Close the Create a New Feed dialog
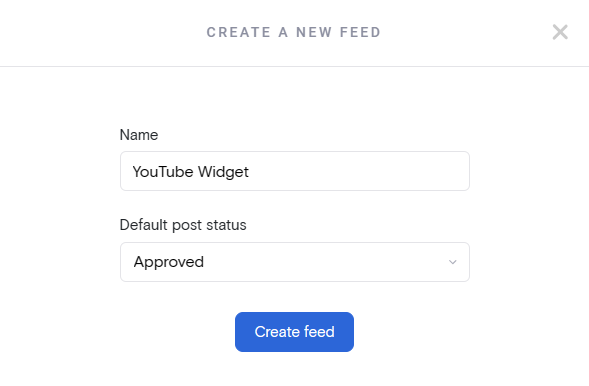 click(x=560, y=32)
